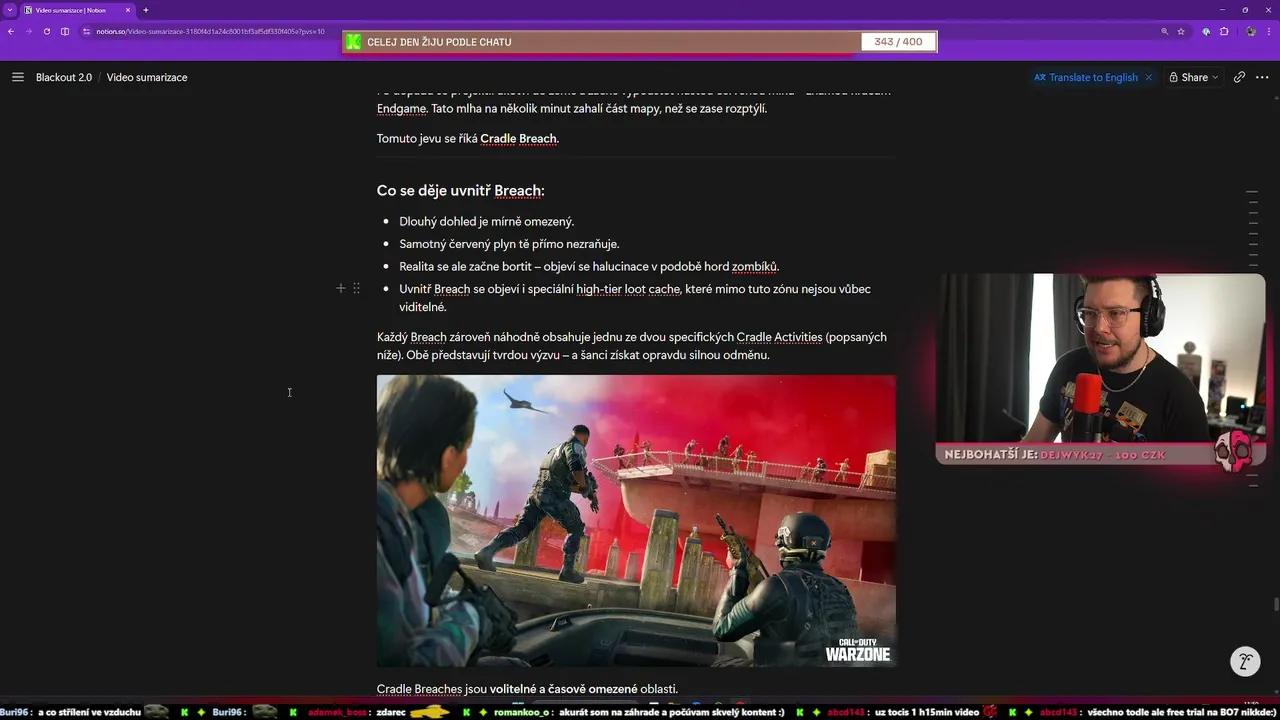The width and height of the screenshot is (1280, 720).
Task: Open a new browser tab
Action: (146, 10)
